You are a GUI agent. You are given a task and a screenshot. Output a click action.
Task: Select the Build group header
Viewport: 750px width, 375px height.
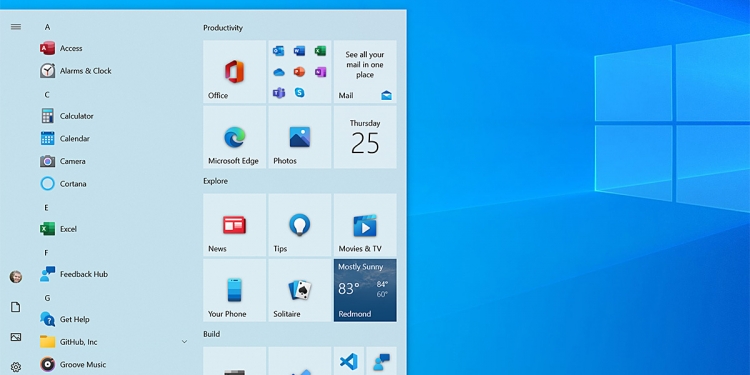[x=211, y=334]
